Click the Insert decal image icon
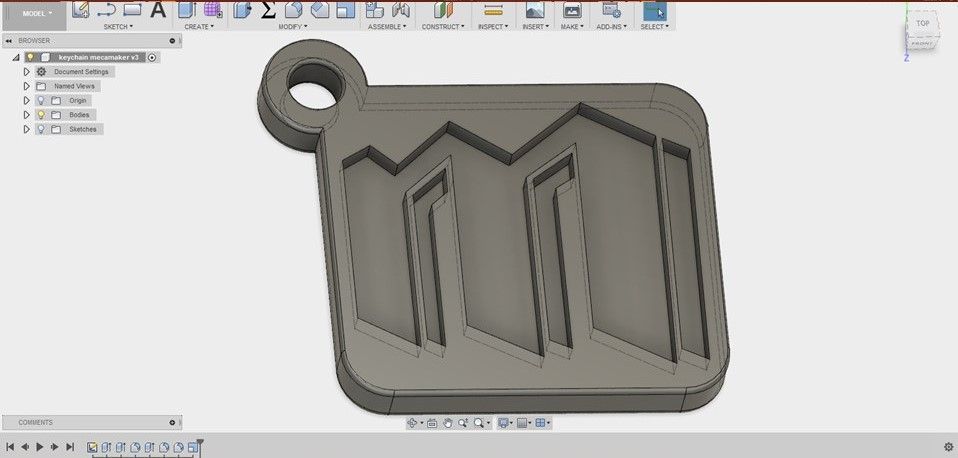 pos(535,10)
